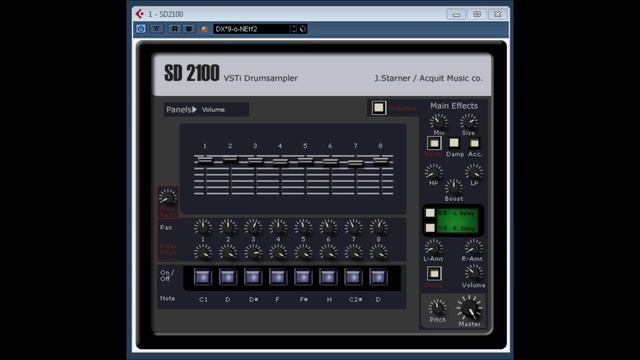640x360 pixels.
Task: Click the Main Effects heading
Action: tap(454, 106)
